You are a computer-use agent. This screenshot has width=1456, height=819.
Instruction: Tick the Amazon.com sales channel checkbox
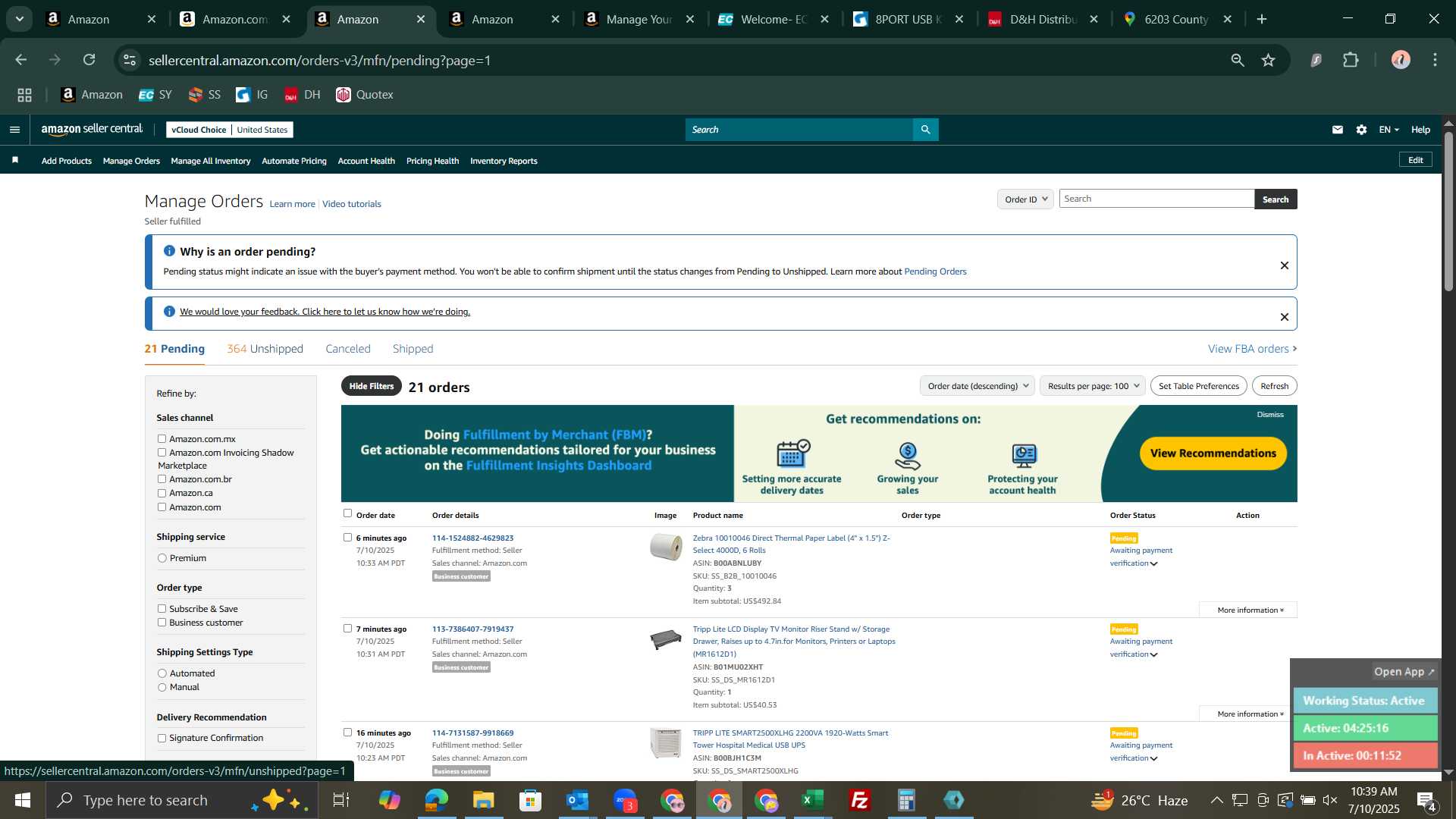point(162,507)
